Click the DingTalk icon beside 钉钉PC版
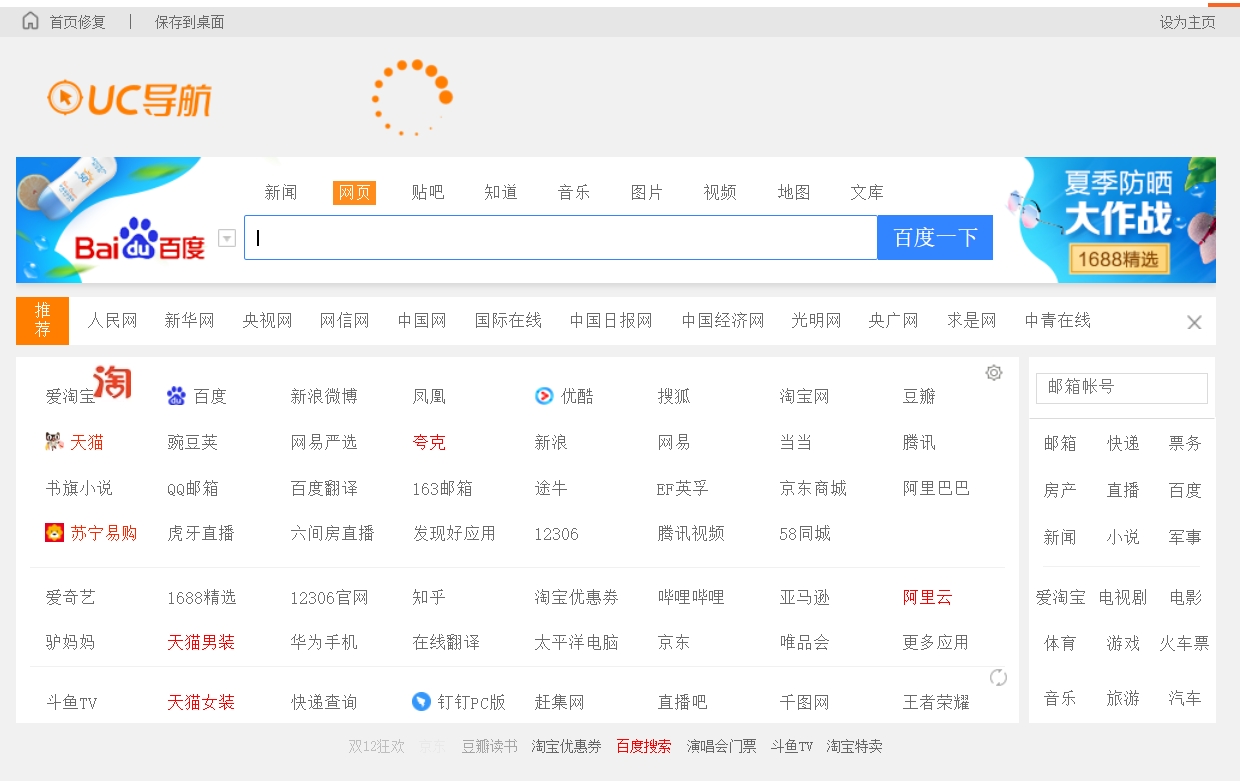The image size is (1240, 781). click(422, 702)
